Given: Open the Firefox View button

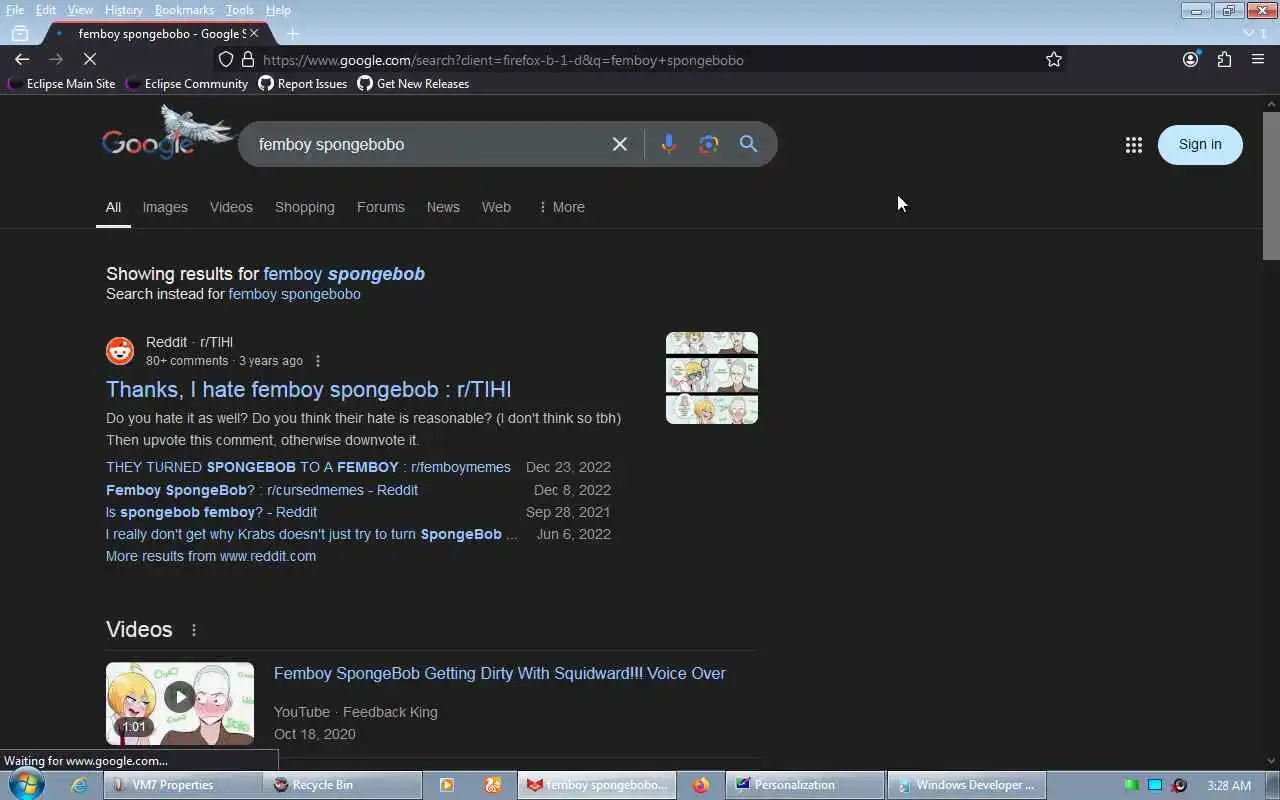Looking at the screenshot, I should tap(19, 33).
